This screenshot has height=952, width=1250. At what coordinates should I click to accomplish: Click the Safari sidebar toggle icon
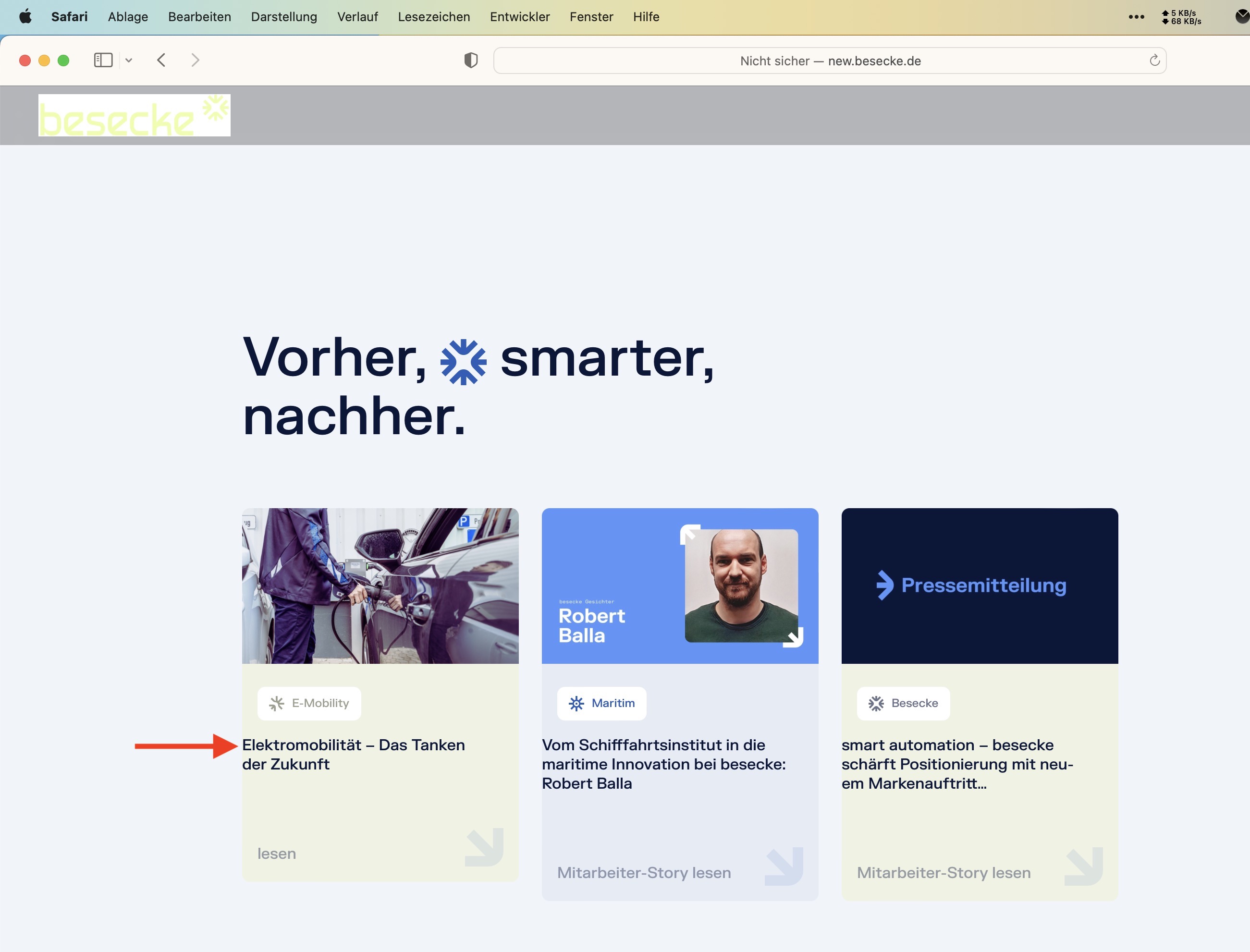click(x=103, y=60)
